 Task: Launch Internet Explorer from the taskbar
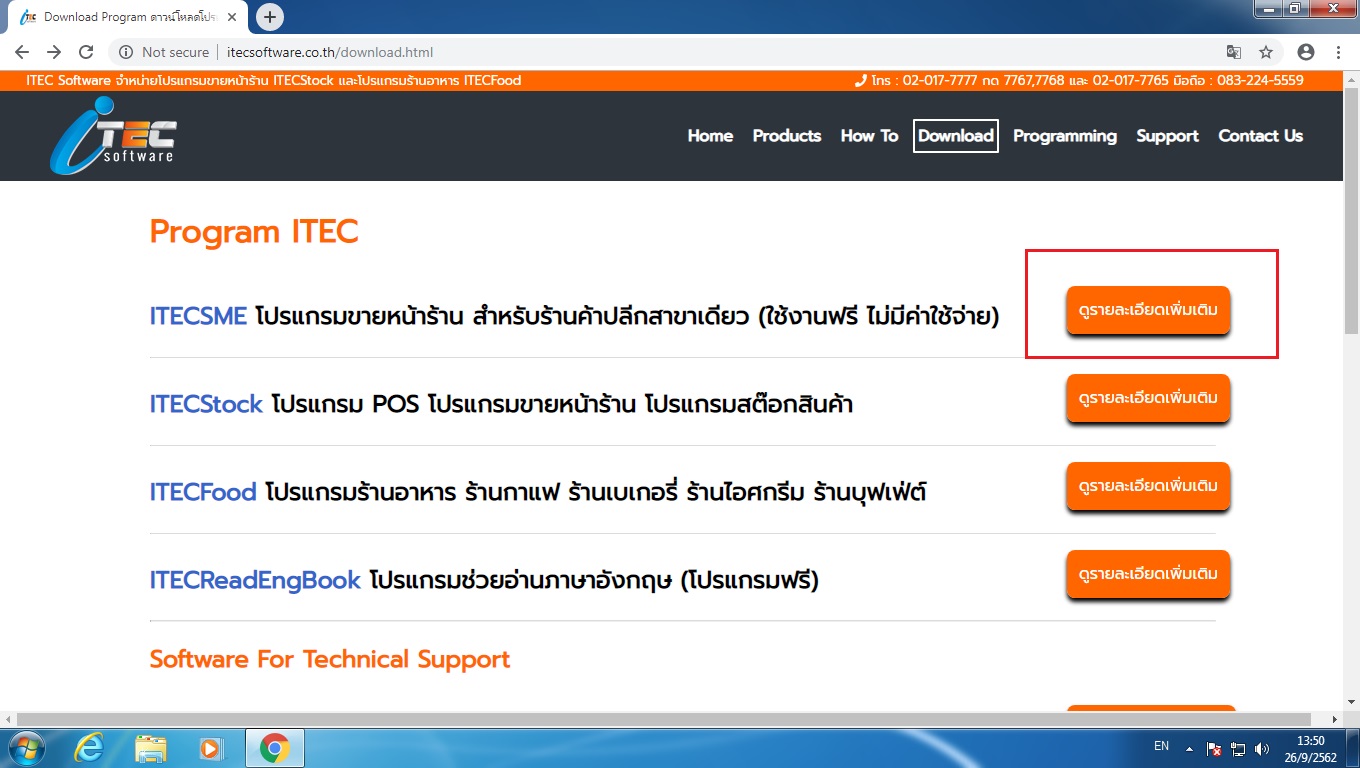[89, 748]
